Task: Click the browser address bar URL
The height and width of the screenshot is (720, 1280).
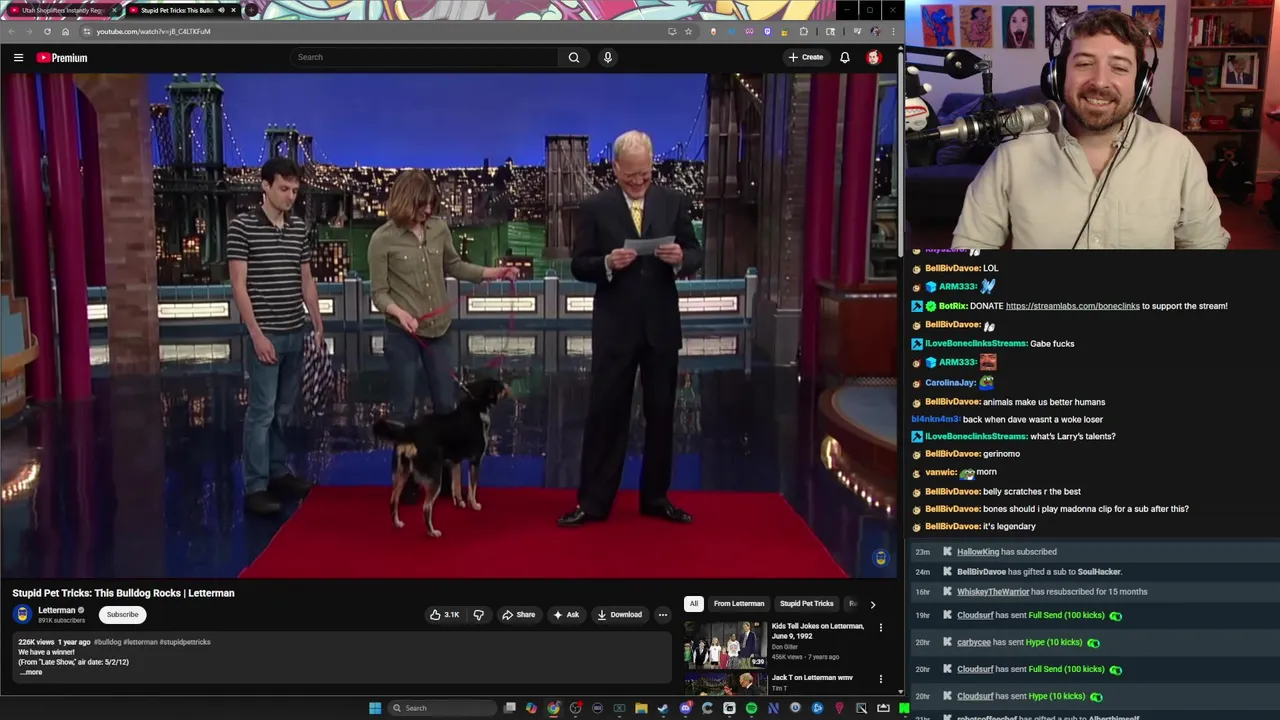Action: point(153,31)
